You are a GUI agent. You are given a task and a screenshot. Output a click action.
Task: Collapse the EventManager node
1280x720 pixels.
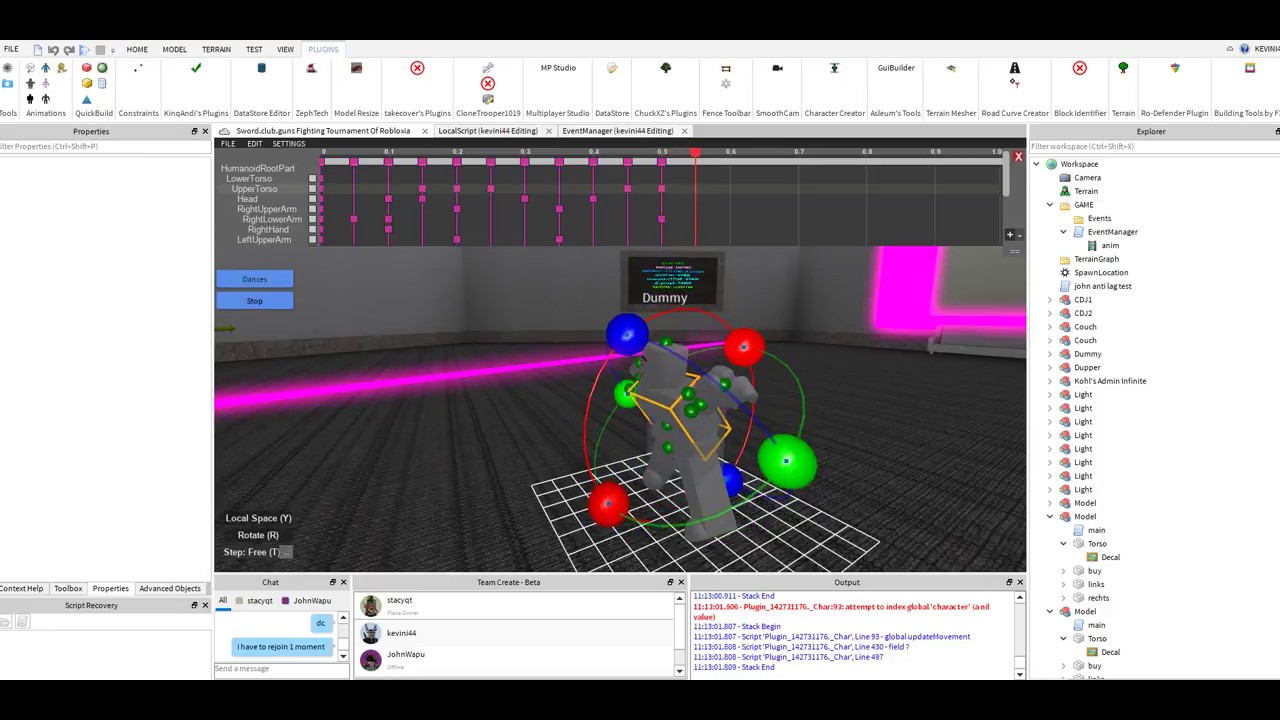click(x=1063, y=232)
